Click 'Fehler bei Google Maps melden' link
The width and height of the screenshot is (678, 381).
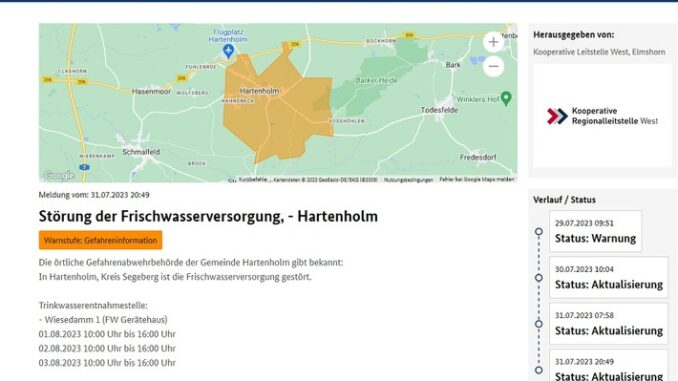tap(477, 179)
